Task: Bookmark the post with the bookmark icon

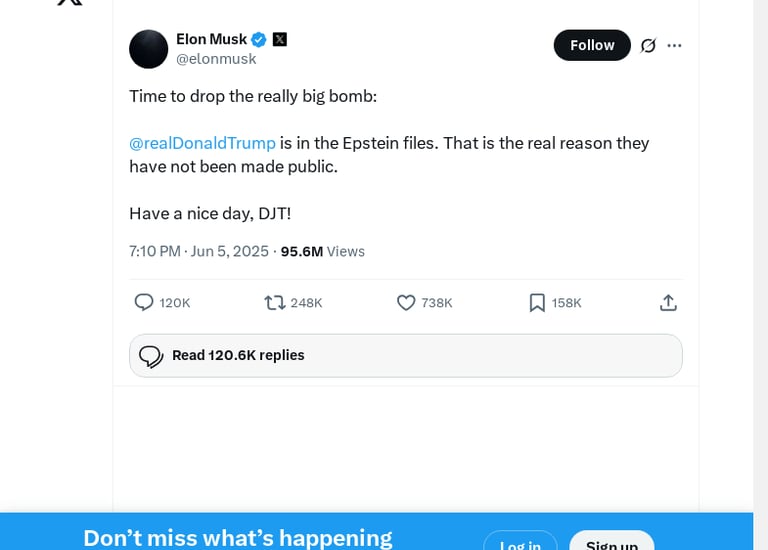Action: pos(537,302)
